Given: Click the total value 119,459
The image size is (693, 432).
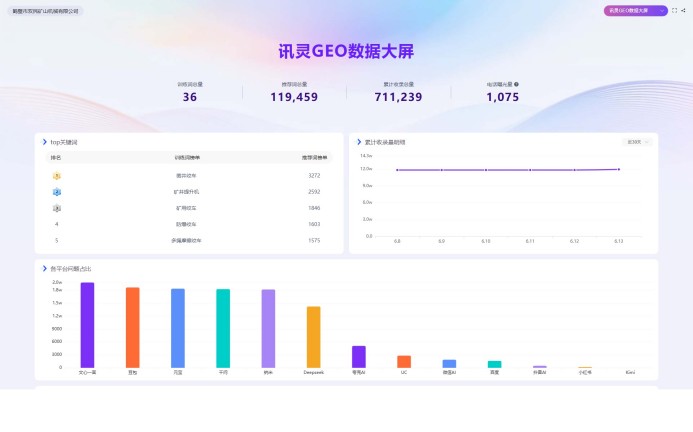Looking at the screenshot, I should (x=294, y=97).
